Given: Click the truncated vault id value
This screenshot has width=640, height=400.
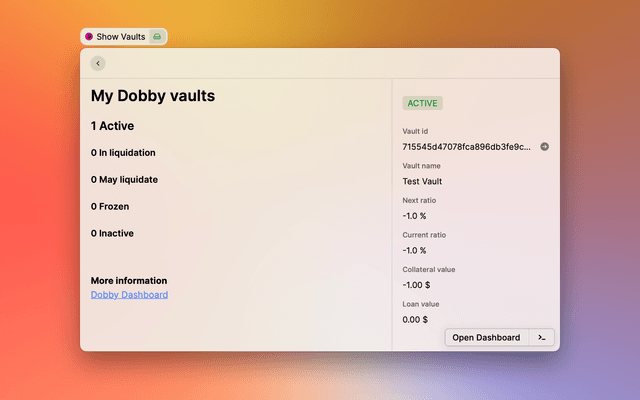Looking at the screenshot, I should [x=466, y=147].
